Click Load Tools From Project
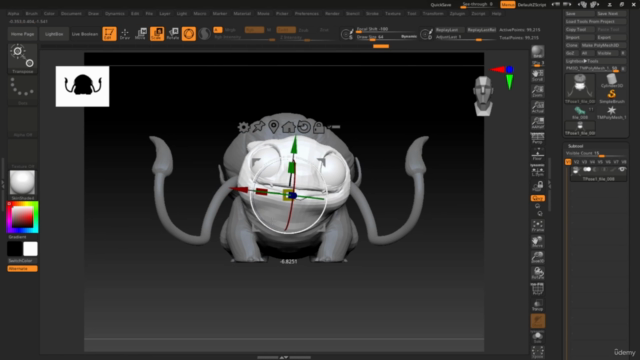640x360 pixels. tap(596, 21)
